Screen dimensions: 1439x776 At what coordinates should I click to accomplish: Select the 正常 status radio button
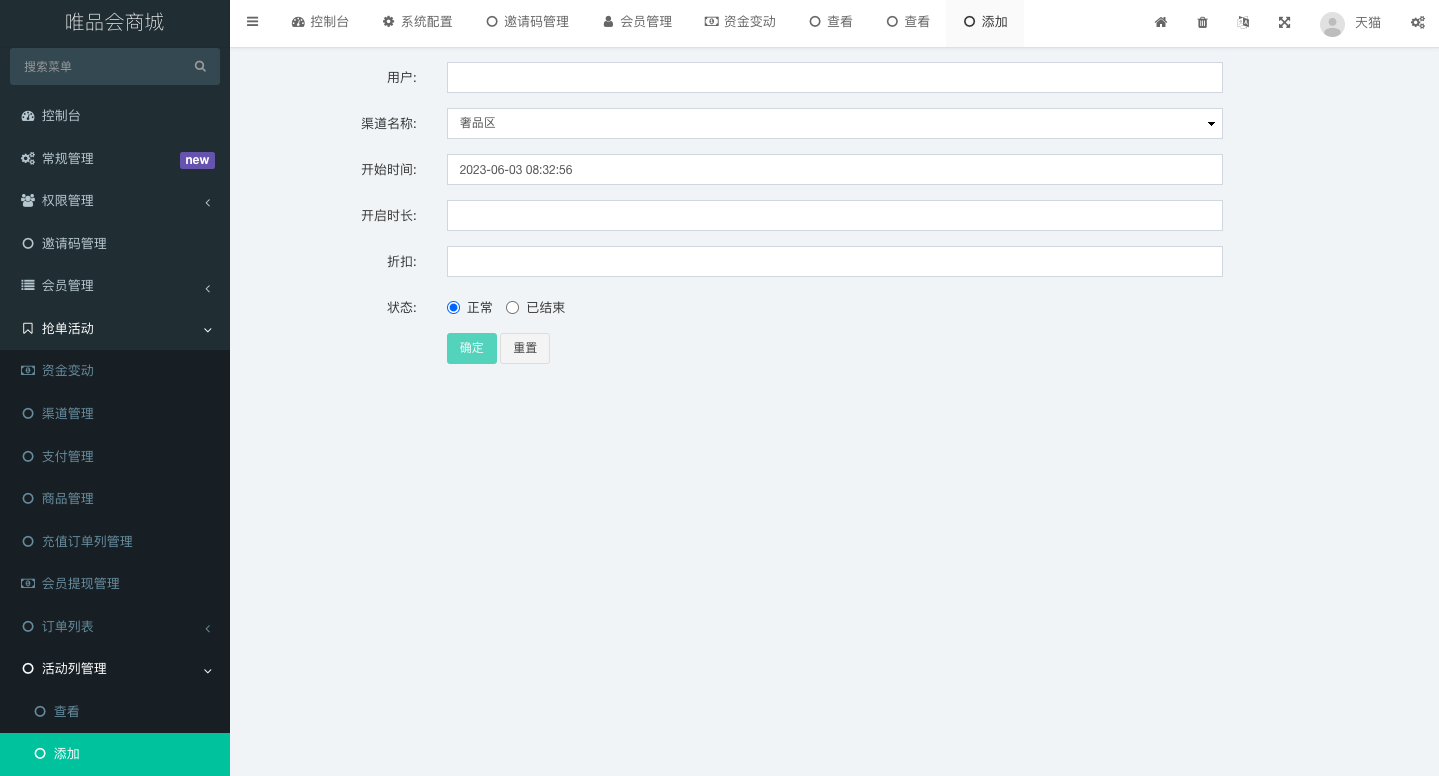453,307
